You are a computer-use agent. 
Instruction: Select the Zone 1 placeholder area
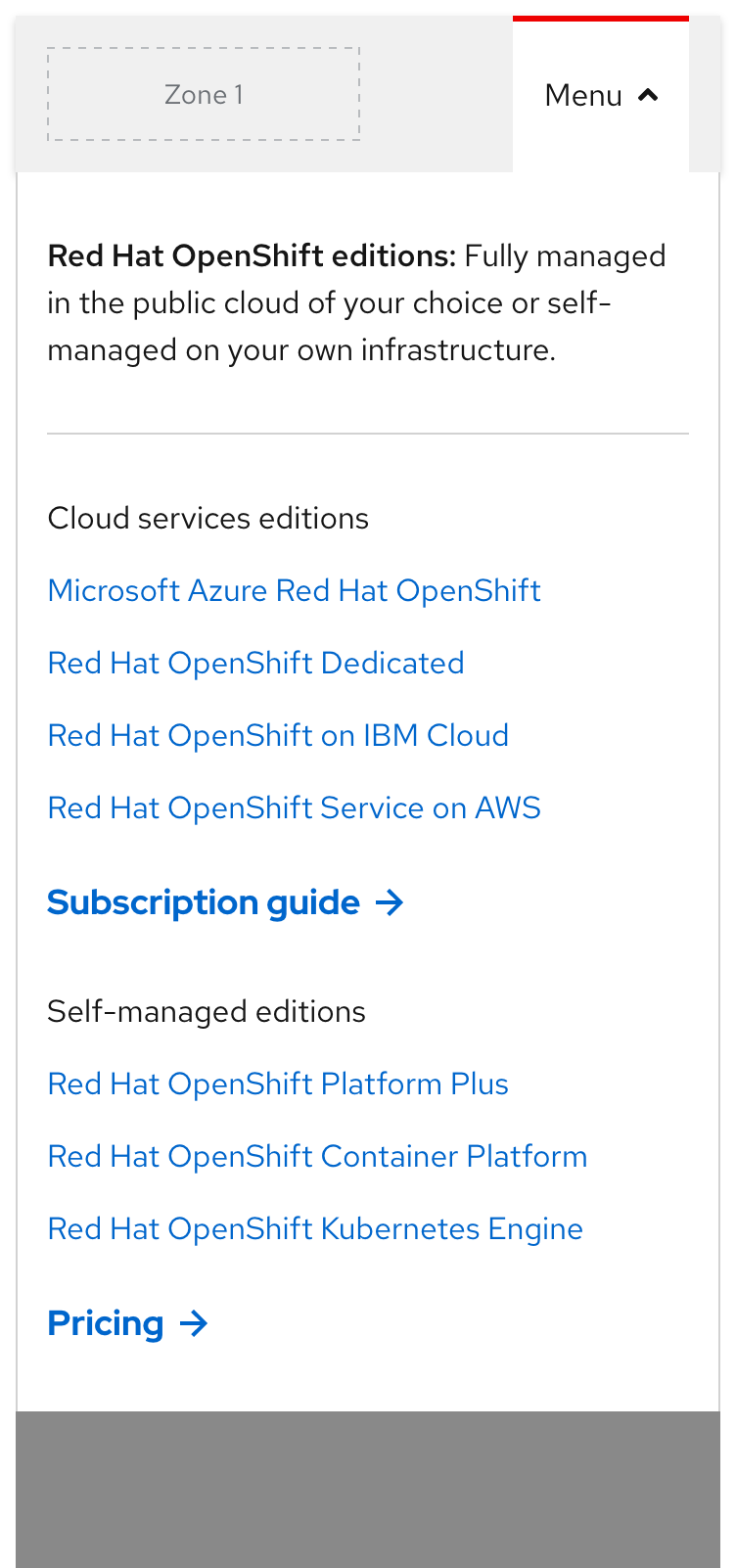coord(204,94)
